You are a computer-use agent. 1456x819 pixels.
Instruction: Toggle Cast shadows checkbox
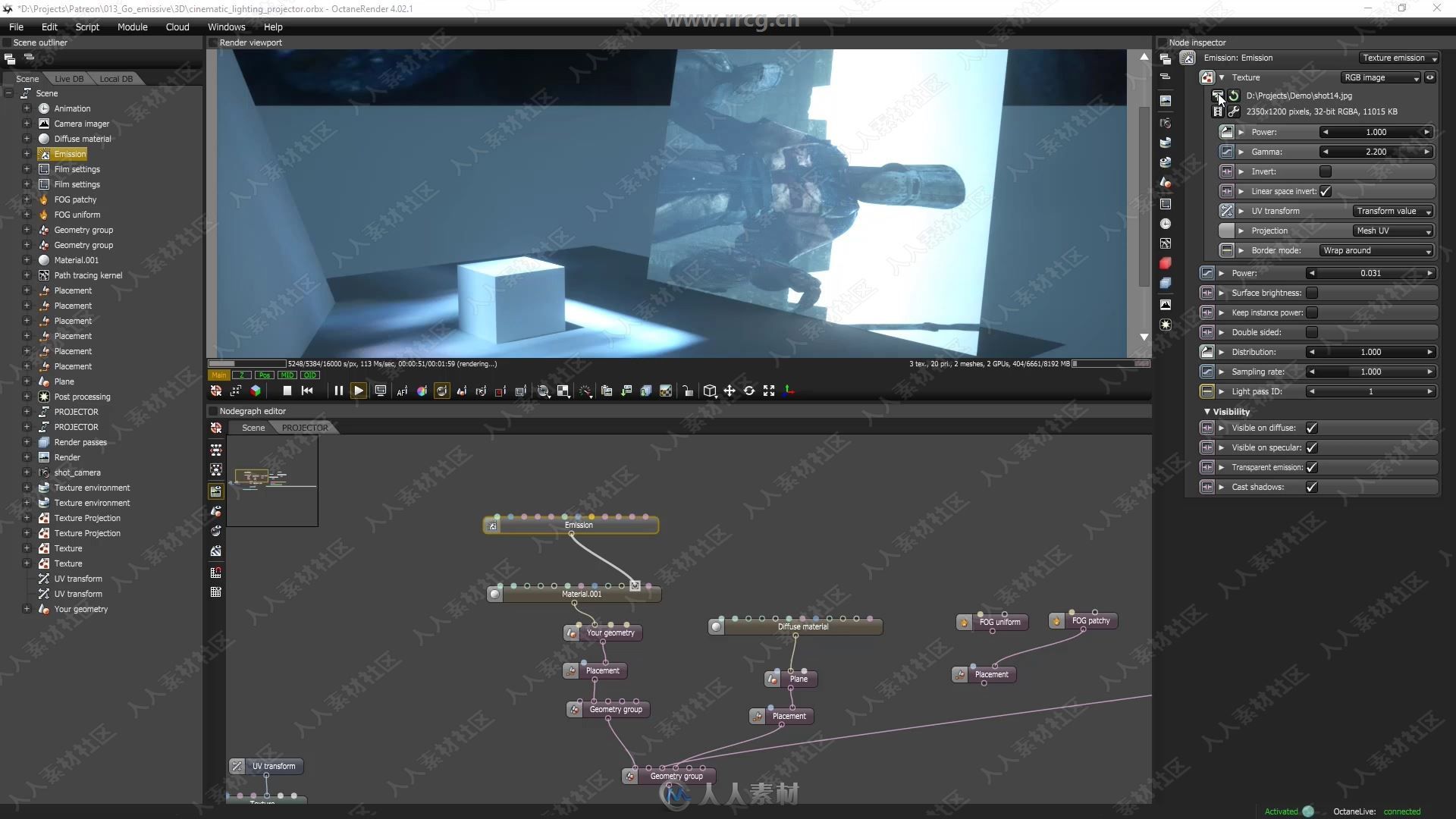(x=1312, y=487)
